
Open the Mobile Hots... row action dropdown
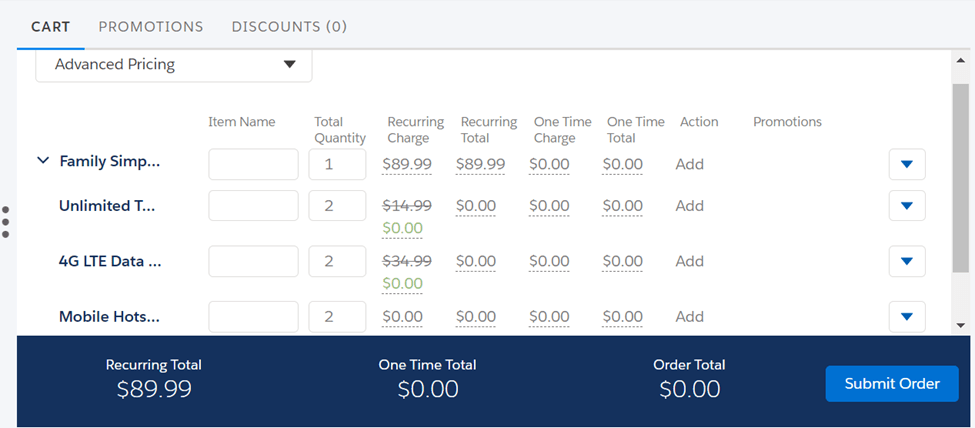(x=906, y=317)
